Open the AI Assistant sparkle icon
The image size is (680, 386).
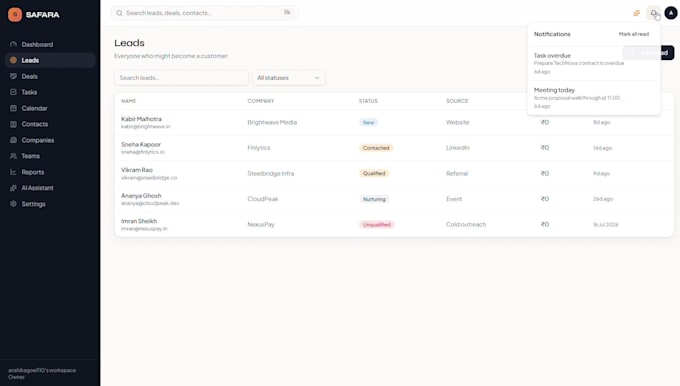pos(13,188)
